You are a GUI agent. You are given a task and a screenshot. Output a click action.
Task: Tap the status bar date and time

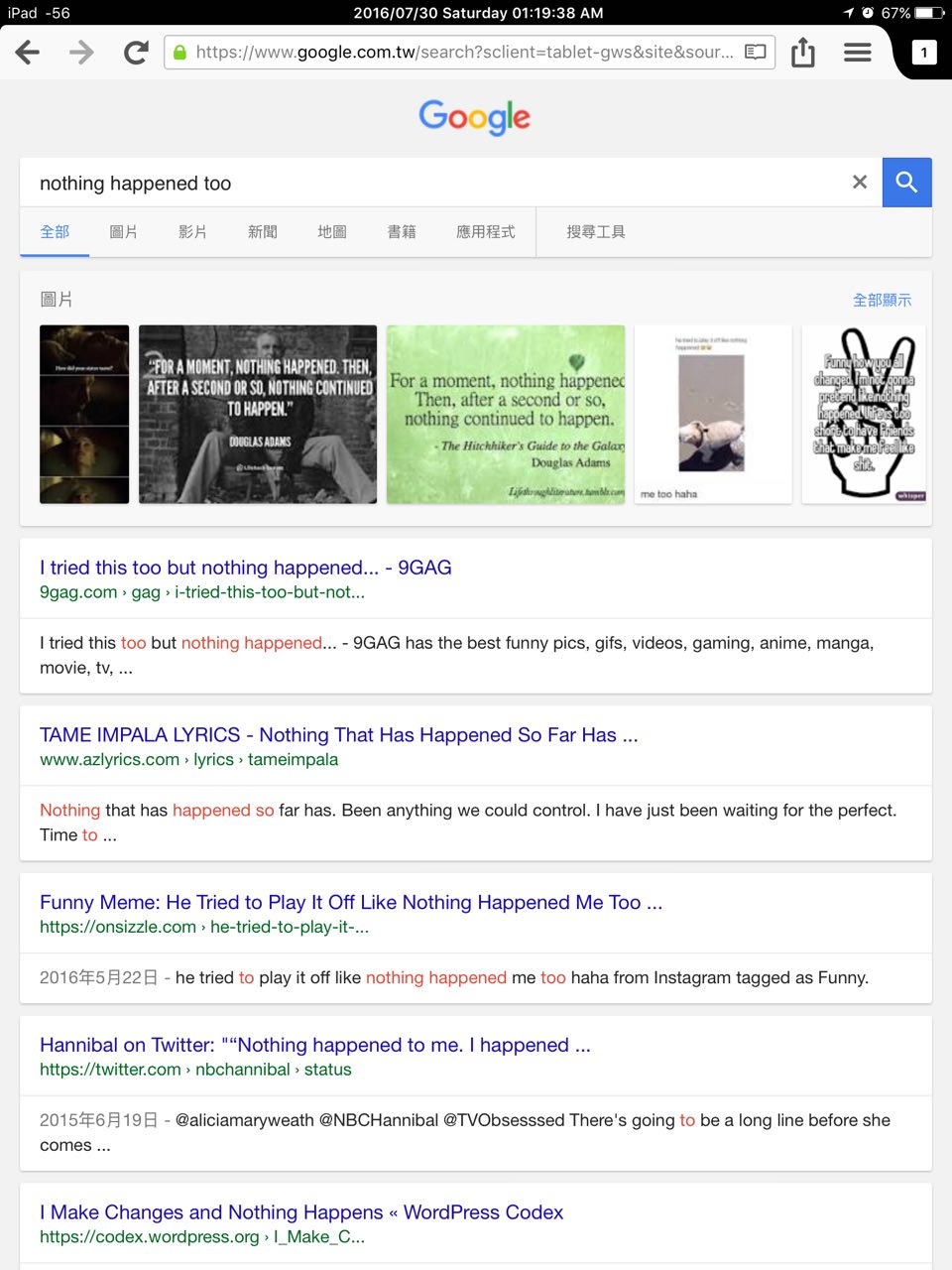coord(478,13)
